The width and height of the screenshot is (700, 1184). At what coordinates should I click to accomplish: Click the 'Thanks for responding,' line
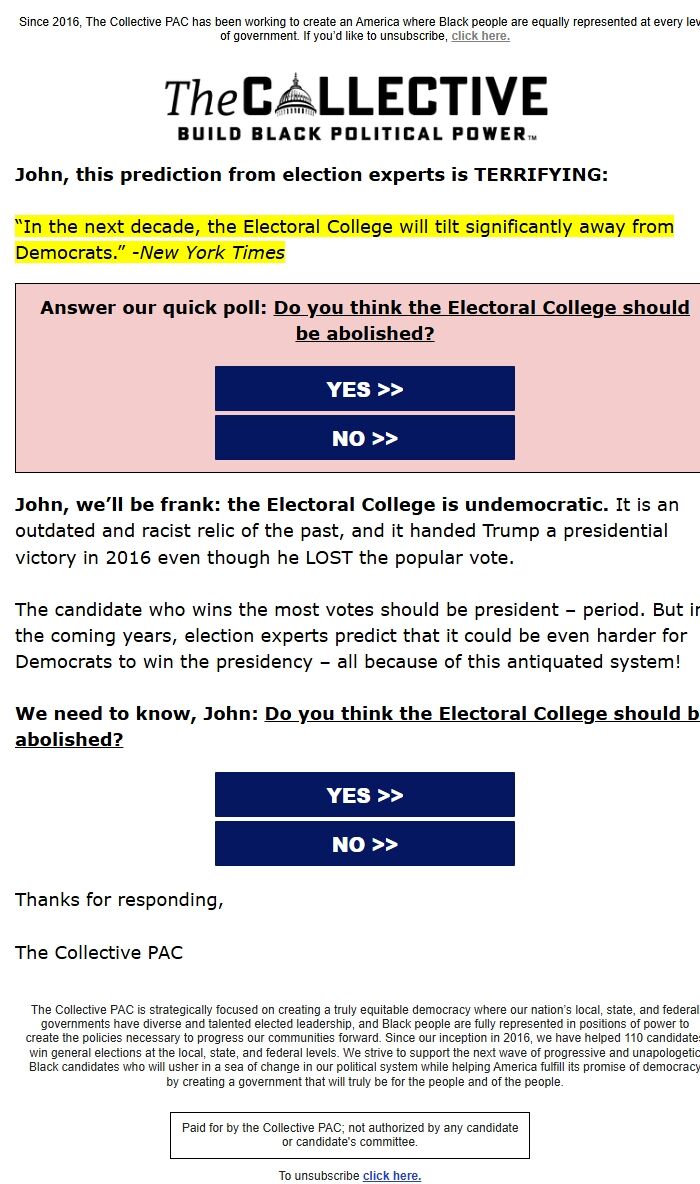point(119,900)
